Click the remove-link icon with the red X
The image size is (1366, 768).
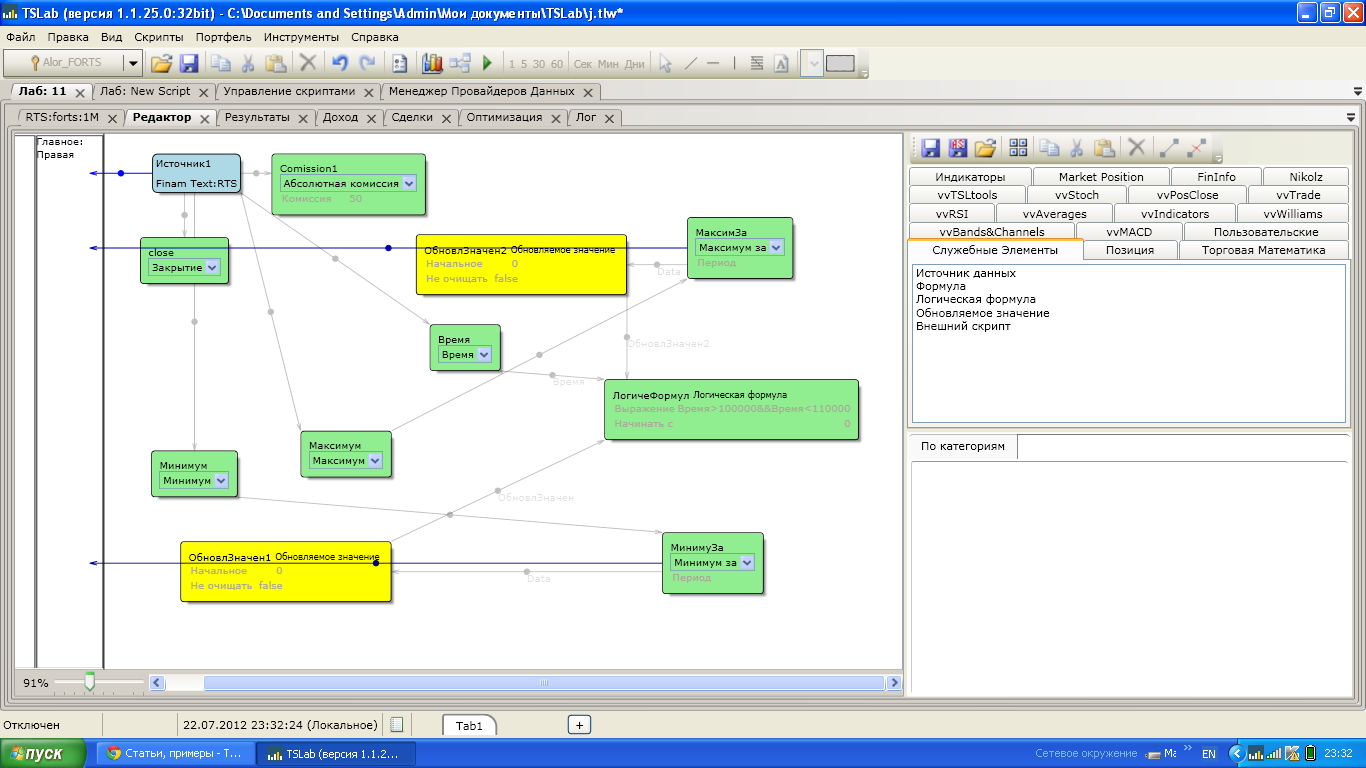[1197, 148]
